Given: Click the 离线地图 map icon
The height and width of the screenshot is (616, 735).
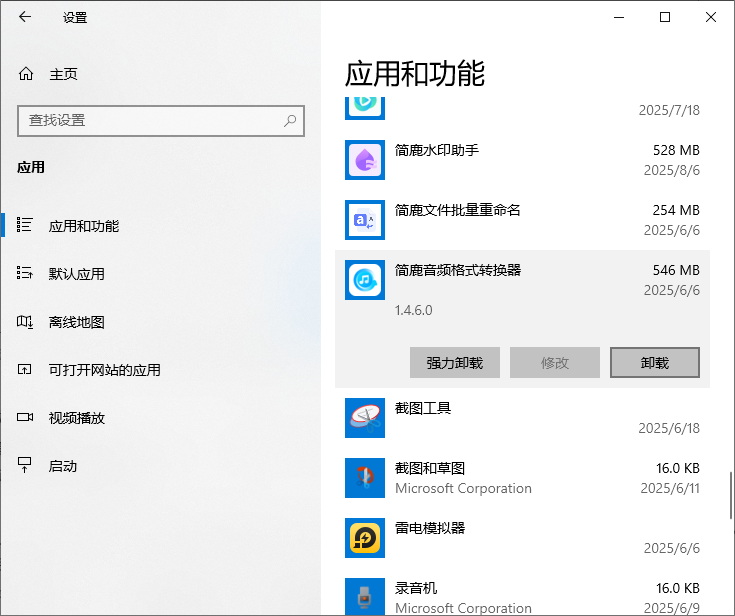Looking at the screenshot, I should [24, 322].
